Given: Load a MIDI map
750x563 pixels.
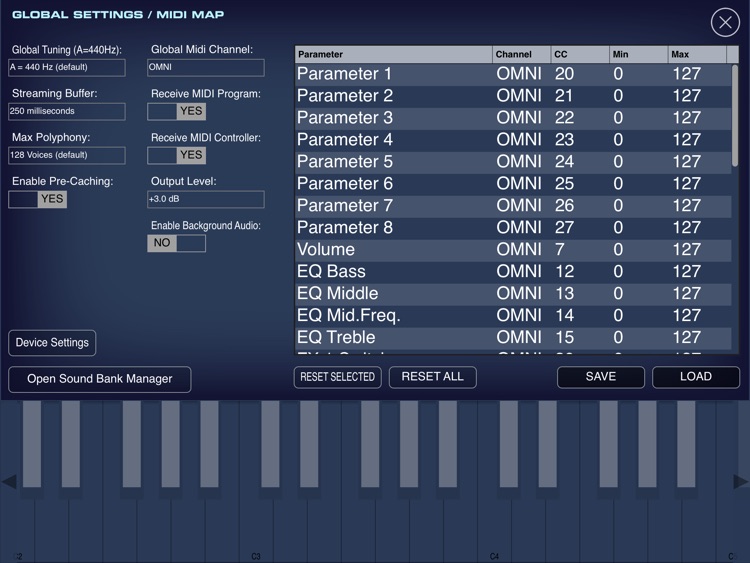Looking at the screenshot, I should [696, 377].
